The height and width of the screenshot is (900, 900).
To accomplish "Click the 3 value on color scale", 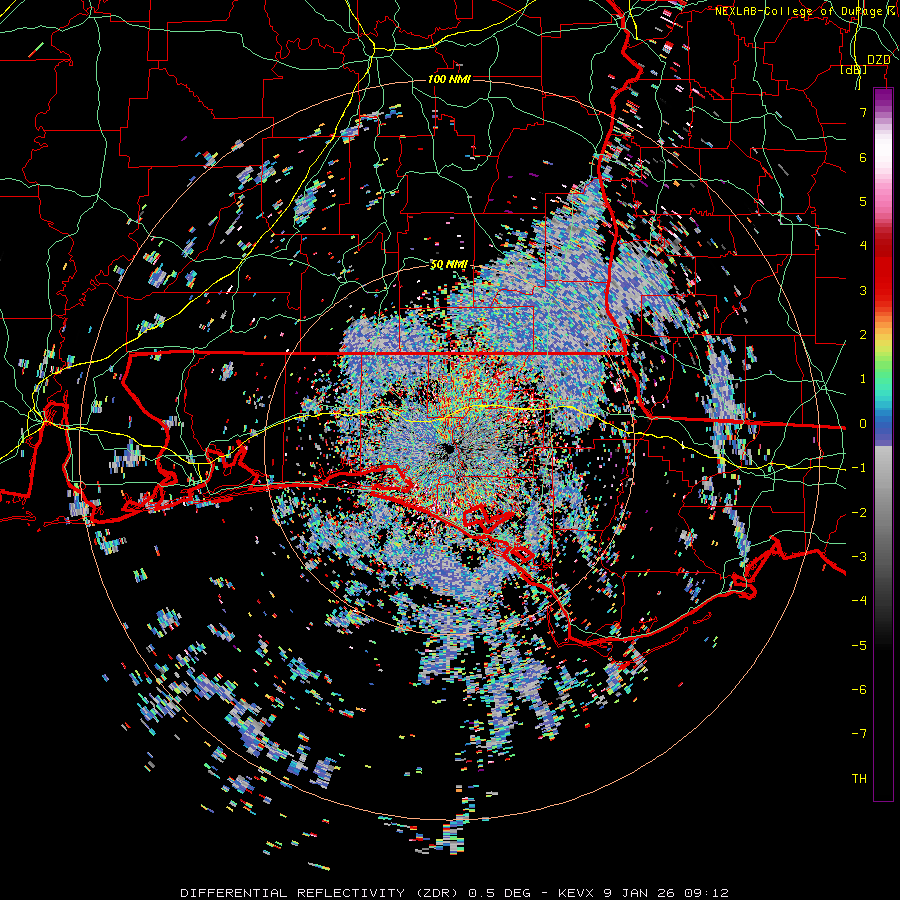I will click(863, 290).
